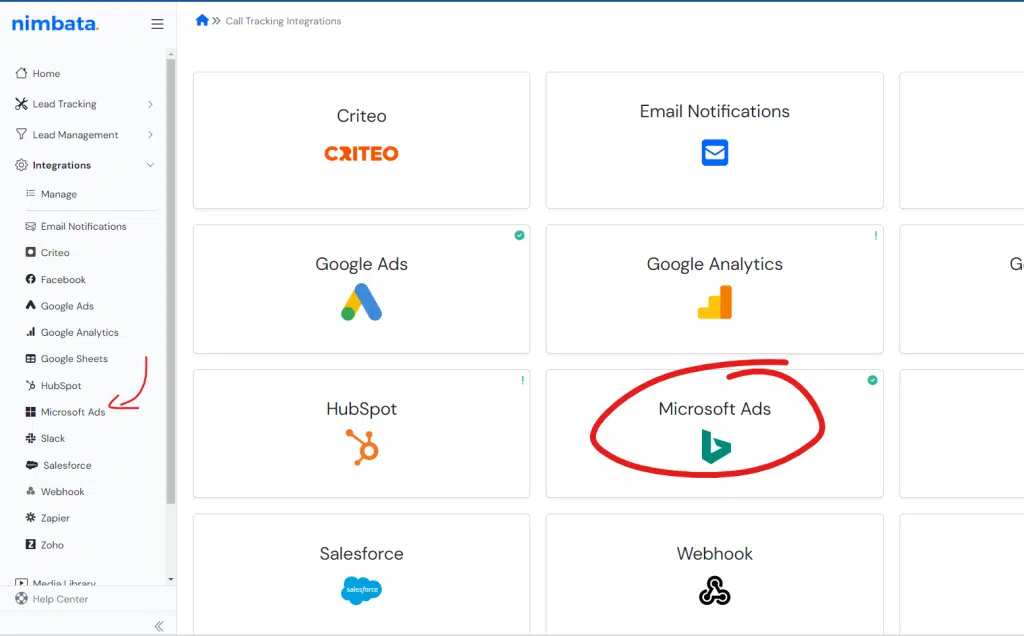Click the Microsoft Ads Bing logo

point(715,447)
